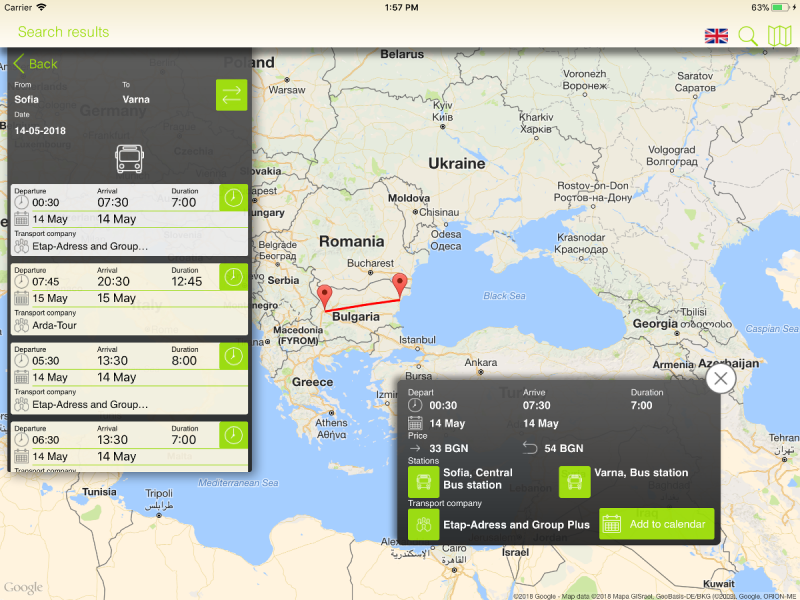Select the Arda-Tour trip result

tap(129, 299)
